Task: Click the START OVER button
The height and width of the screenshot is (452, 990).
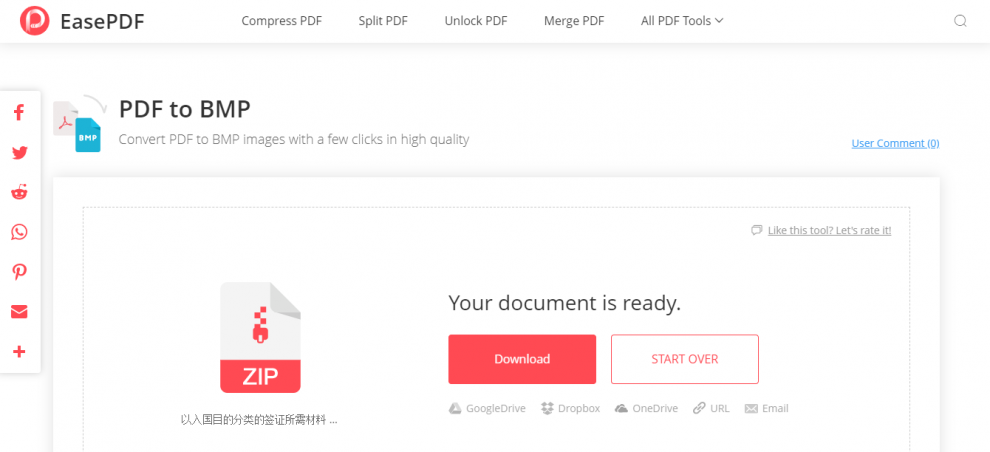Action: (x=684, y=359)
